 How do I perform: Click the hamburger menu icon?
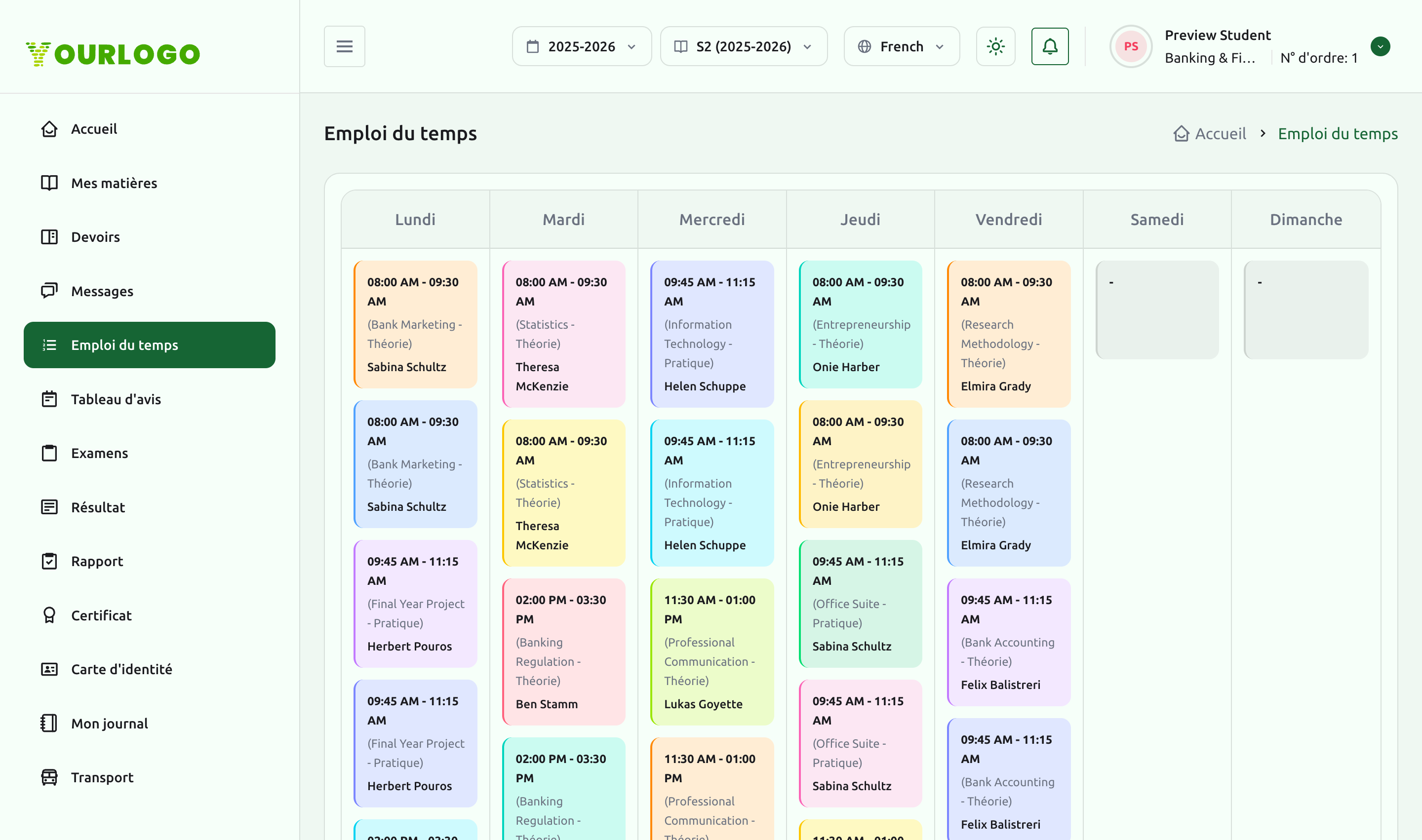[344, 46]
